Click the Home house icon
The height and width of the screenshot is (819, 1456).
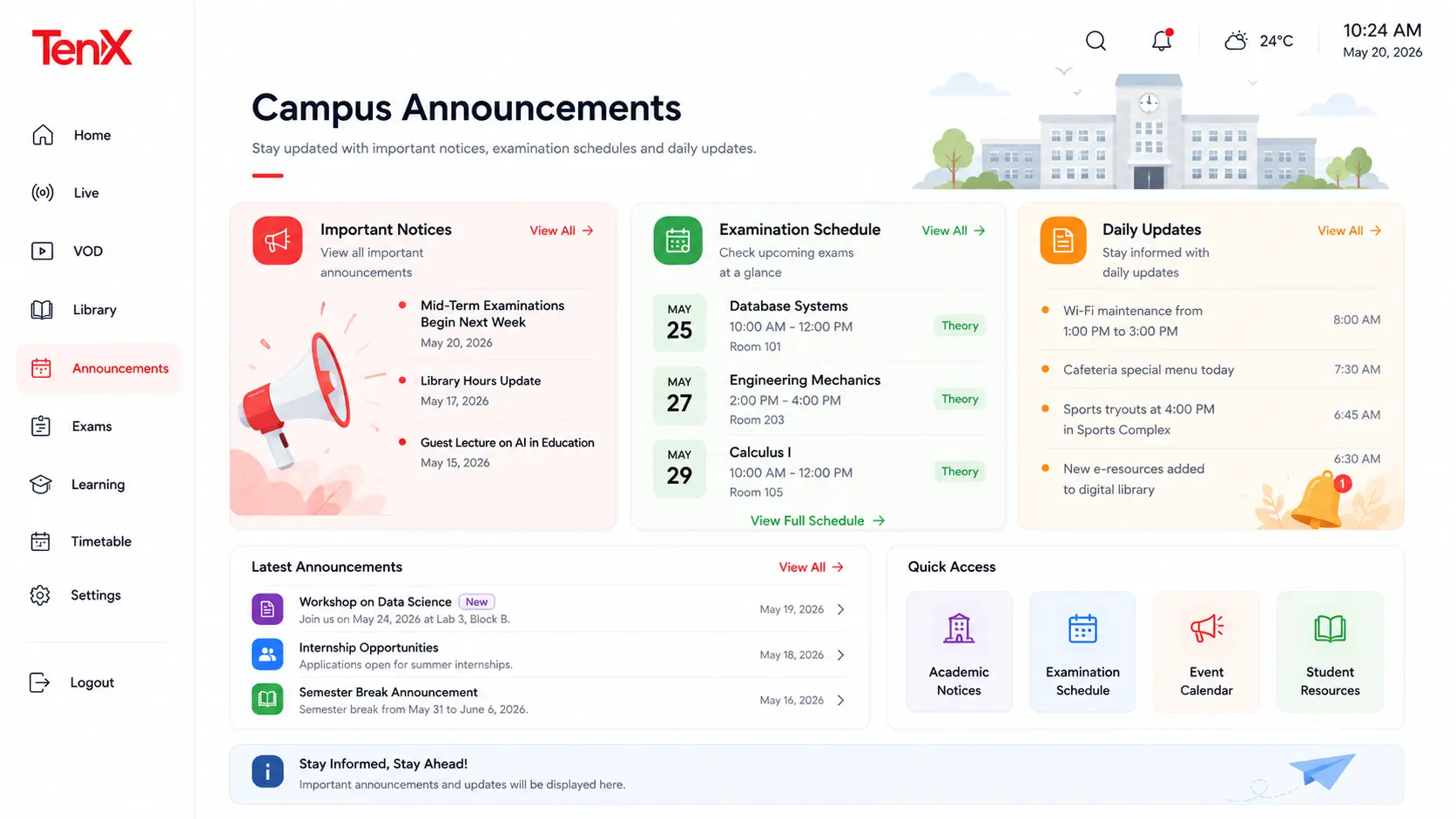pos(43,135)
